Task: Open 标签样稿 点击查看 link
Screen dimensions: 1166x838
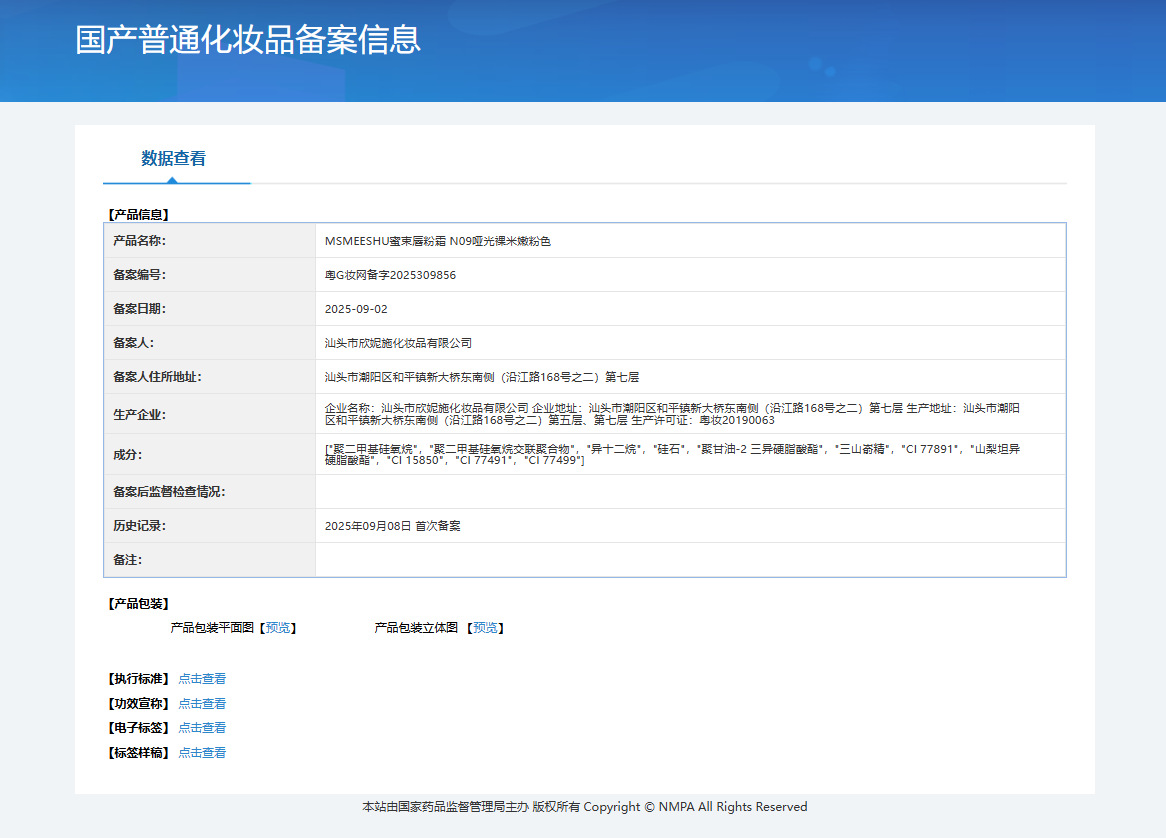Action: coord(202,752)
